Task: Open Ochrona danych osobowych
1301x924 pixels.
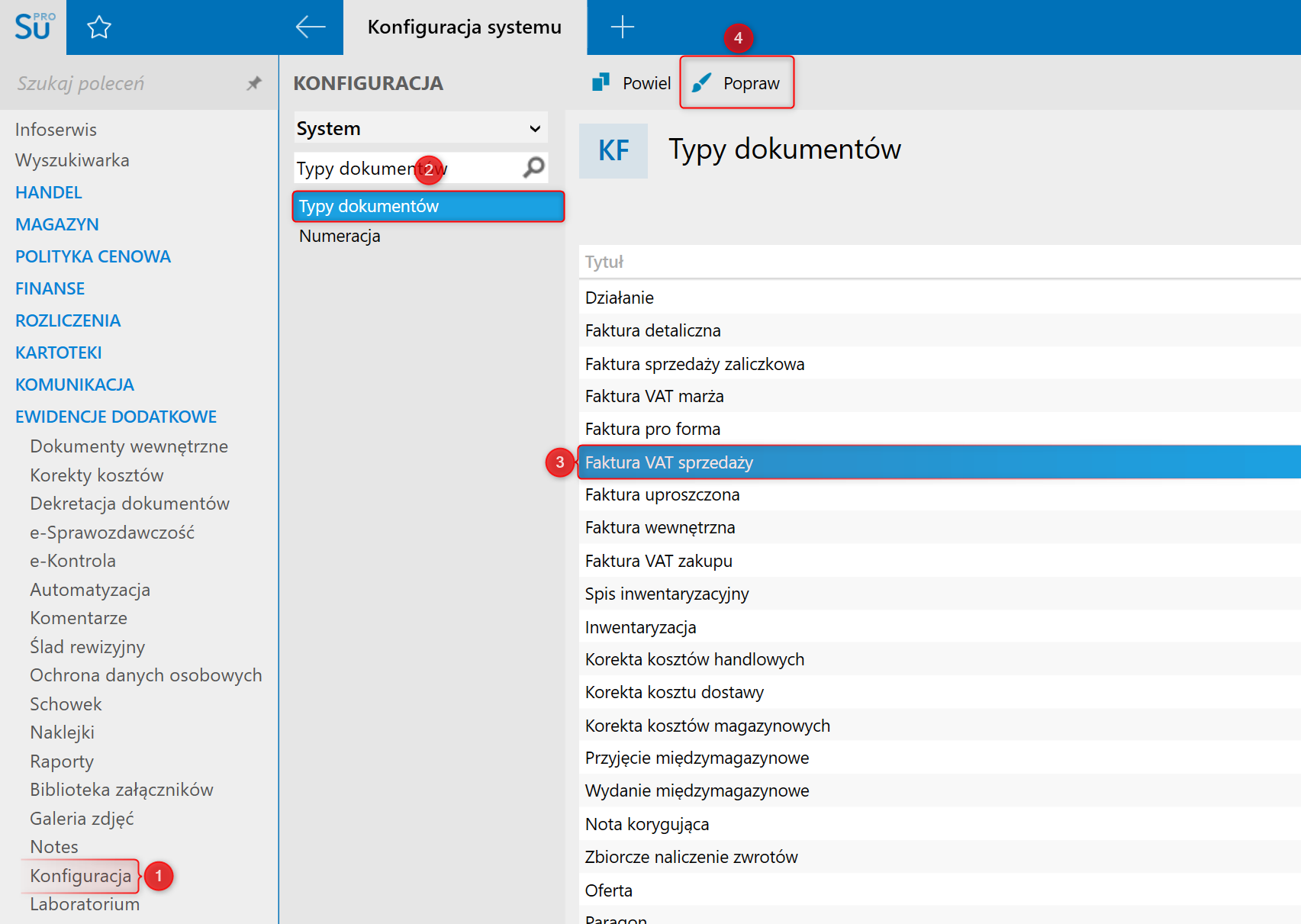Action: 146,675
